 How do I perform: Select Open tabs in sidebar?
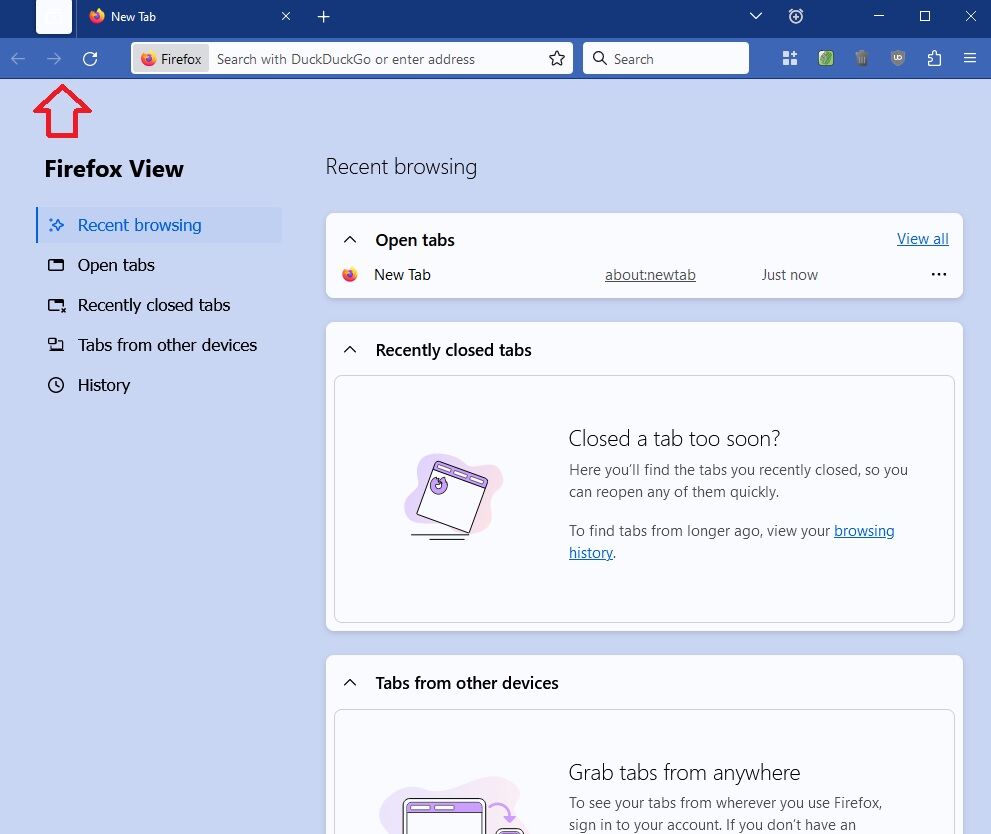tap(159, 265)
